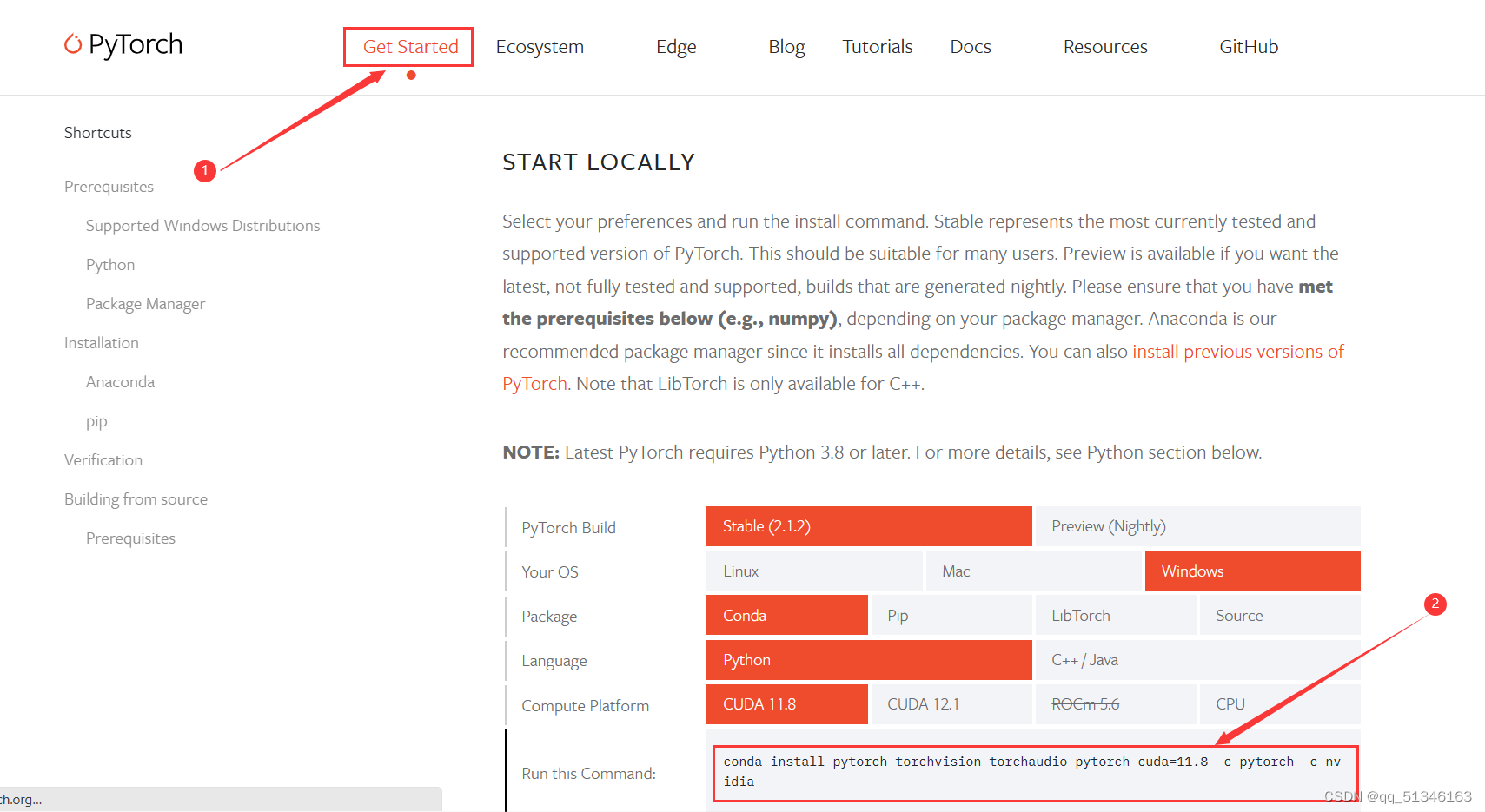Click the START LOCALLY heading
The width and height of the screenshot is (1485, 812).
tap(599, 162)
